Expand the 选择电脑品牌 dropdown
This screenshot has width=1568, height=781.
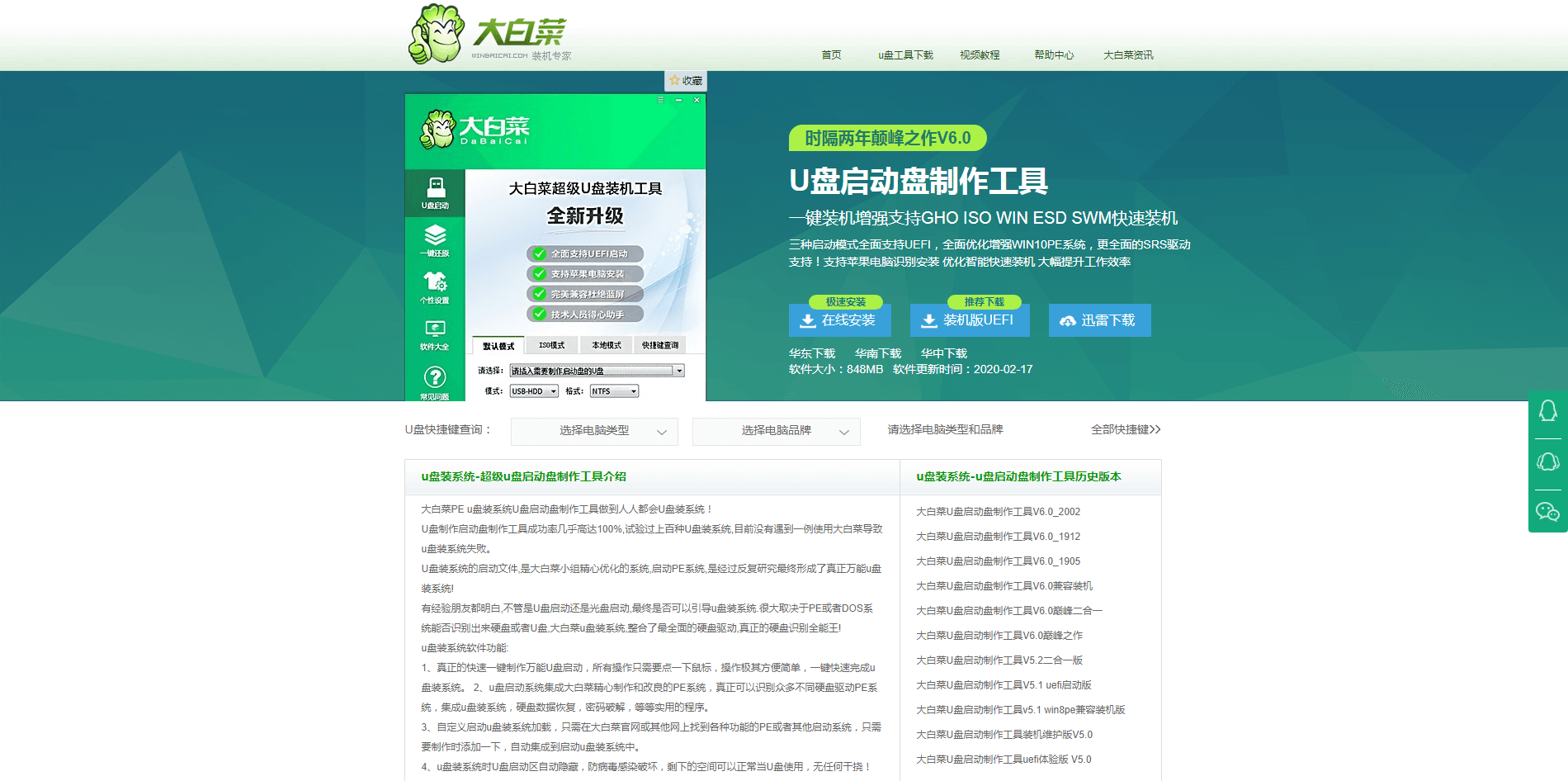[777, 431]
